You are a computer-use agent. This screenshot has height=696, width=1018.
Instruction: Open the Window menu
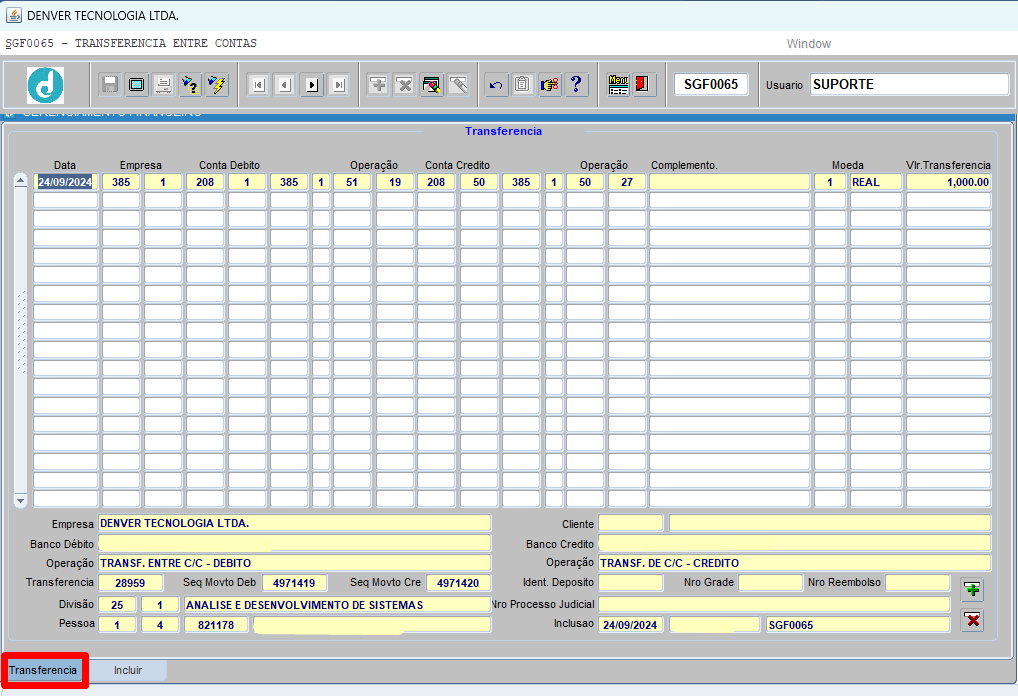pos(808,44)
